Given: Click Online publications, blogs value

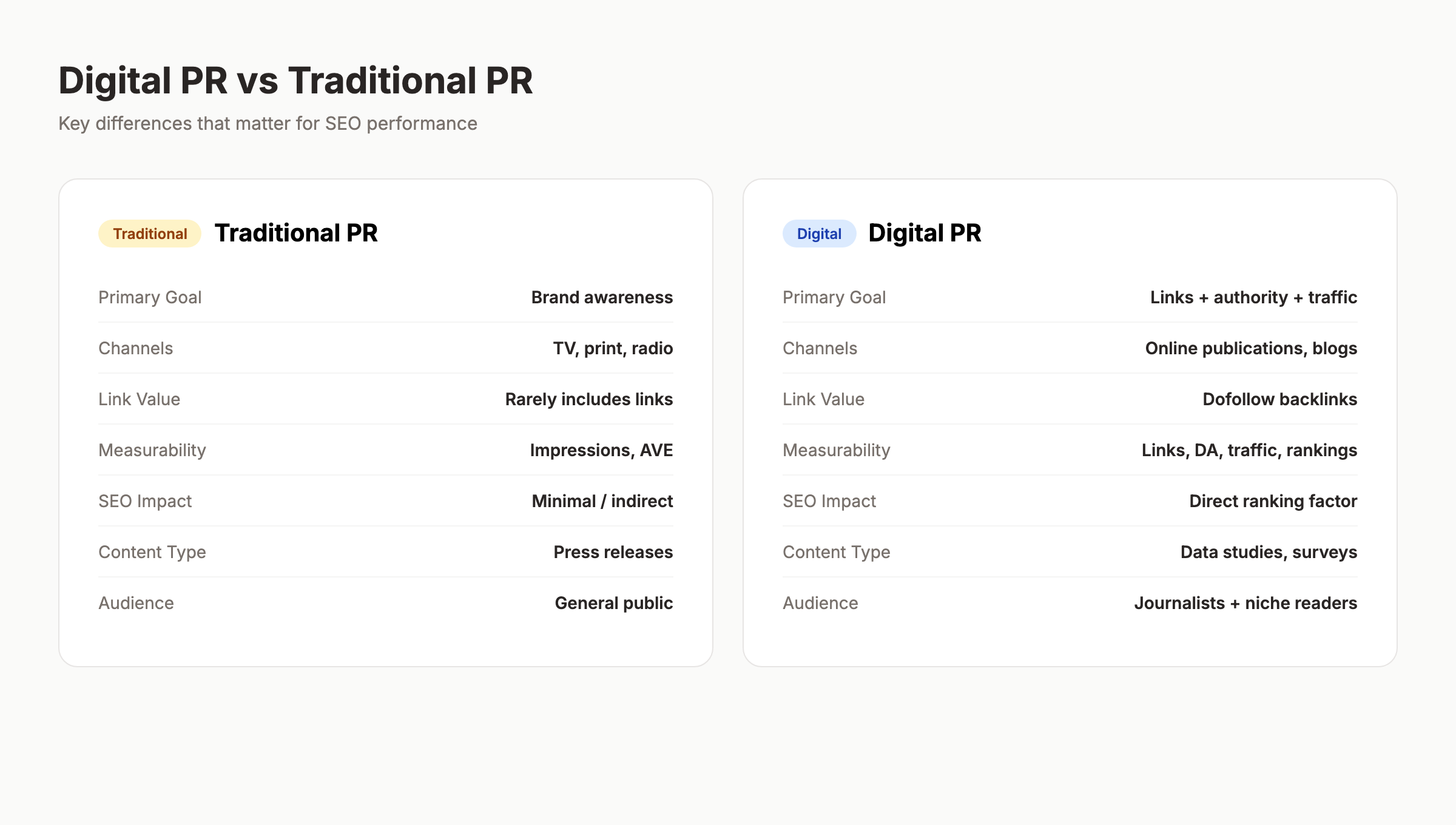Looking at the screenshot, I should point(1251,348).
